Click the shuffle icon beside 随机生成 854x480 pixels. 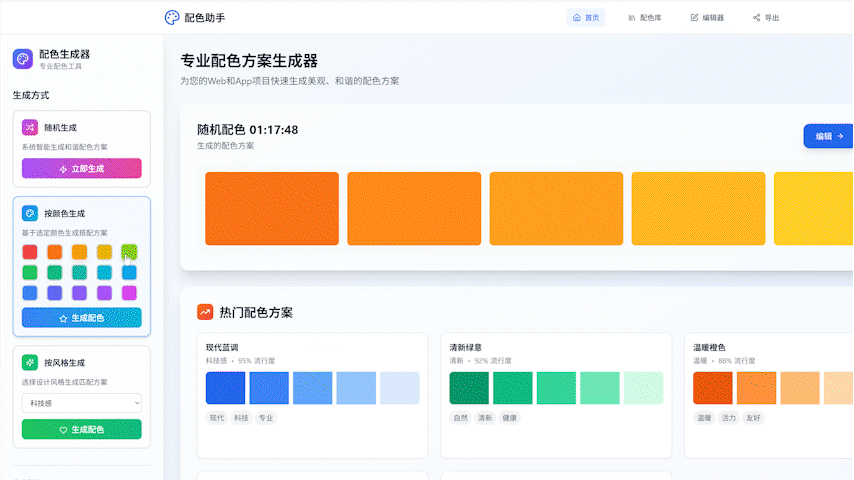30,127
